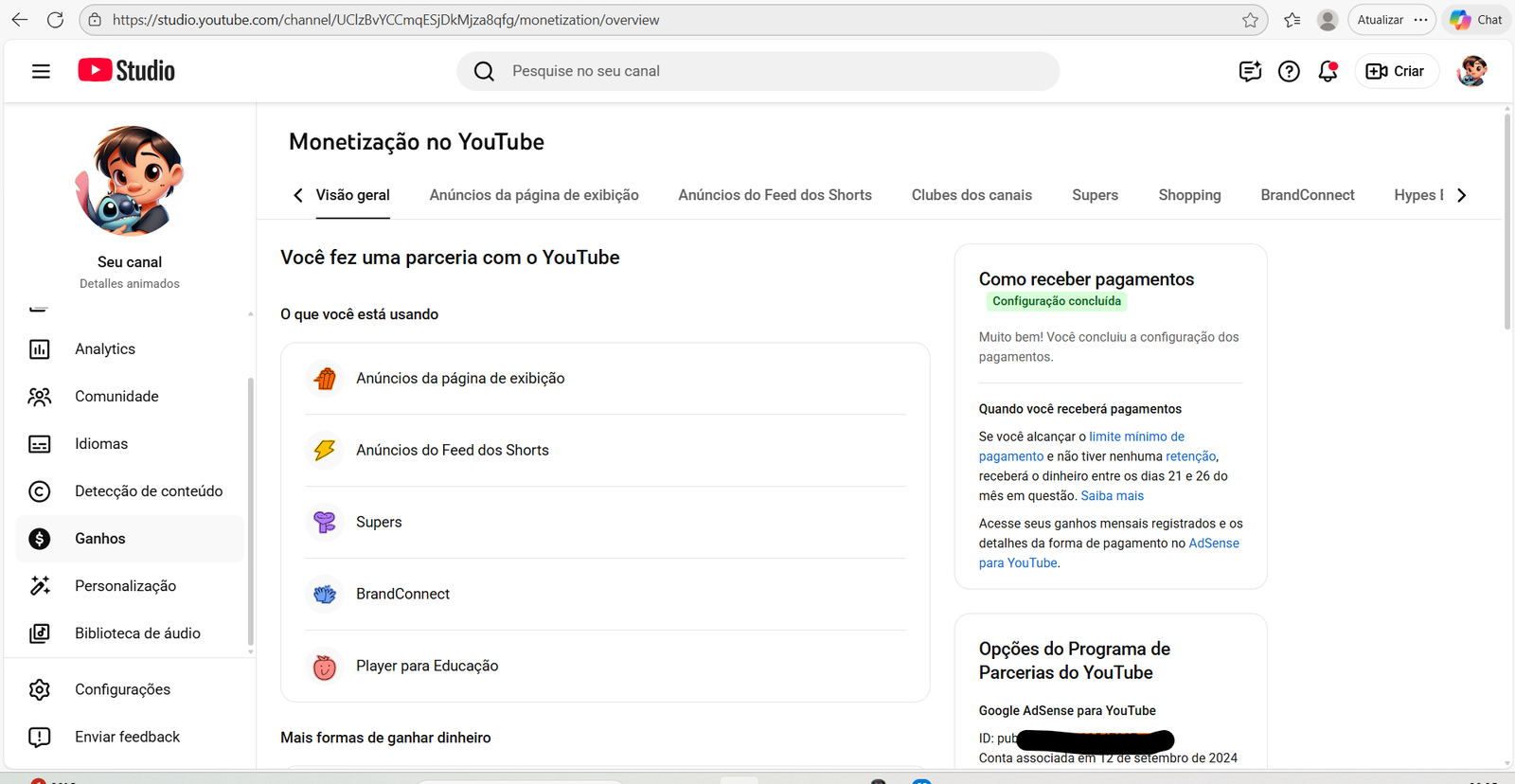
Task: Switch to Anúncios do Feed dos Shorts tab
Action: click(775, 195)
